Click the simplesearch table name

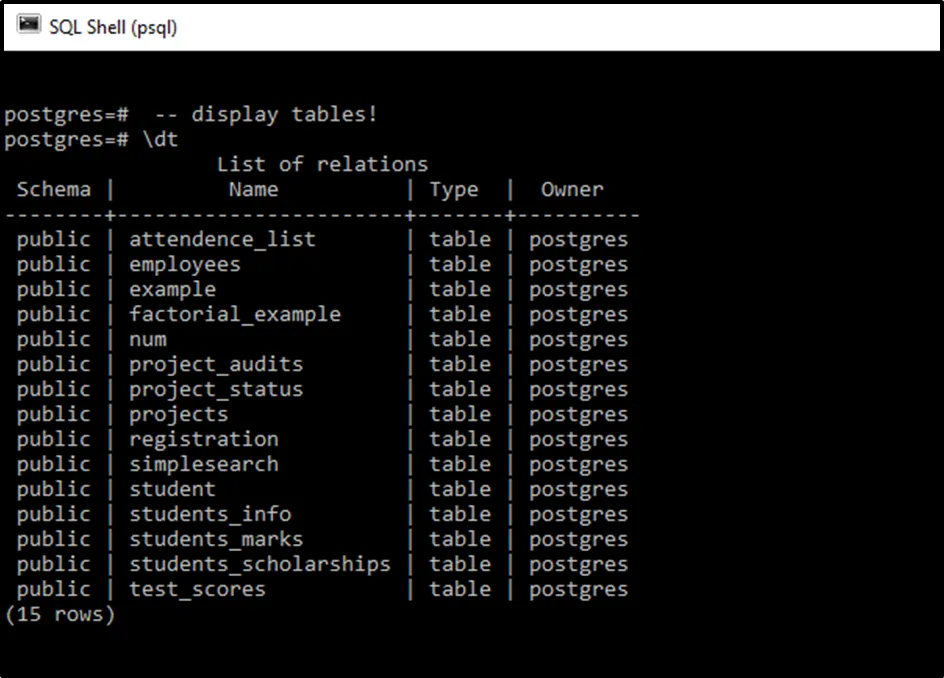204,465
